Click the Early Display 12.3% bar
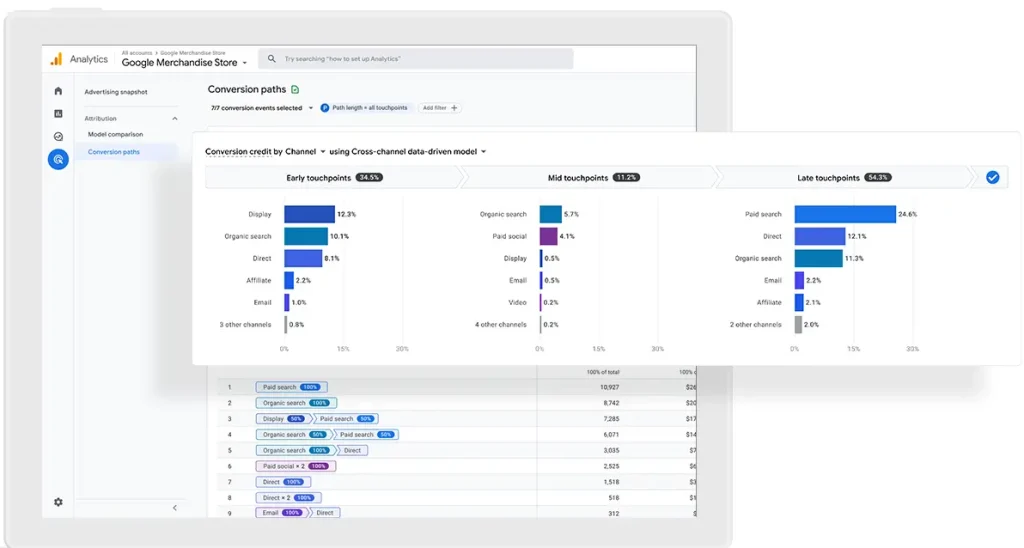This screenshot has height=548, width=1024. pyautogui.click(x=310, y=214)
